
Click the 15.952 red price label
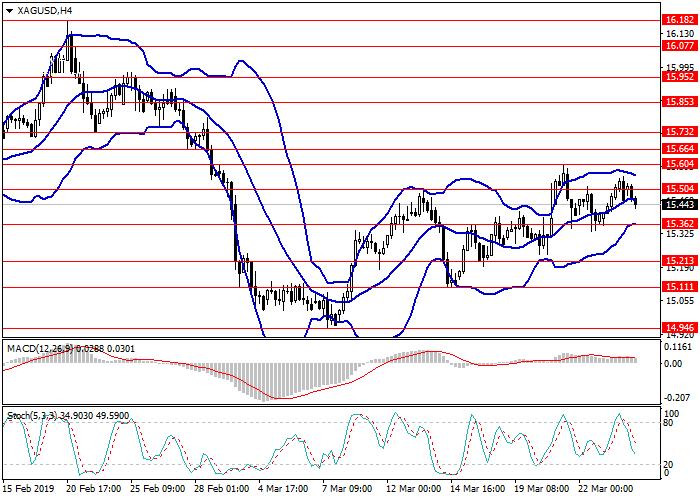point(679,76)
